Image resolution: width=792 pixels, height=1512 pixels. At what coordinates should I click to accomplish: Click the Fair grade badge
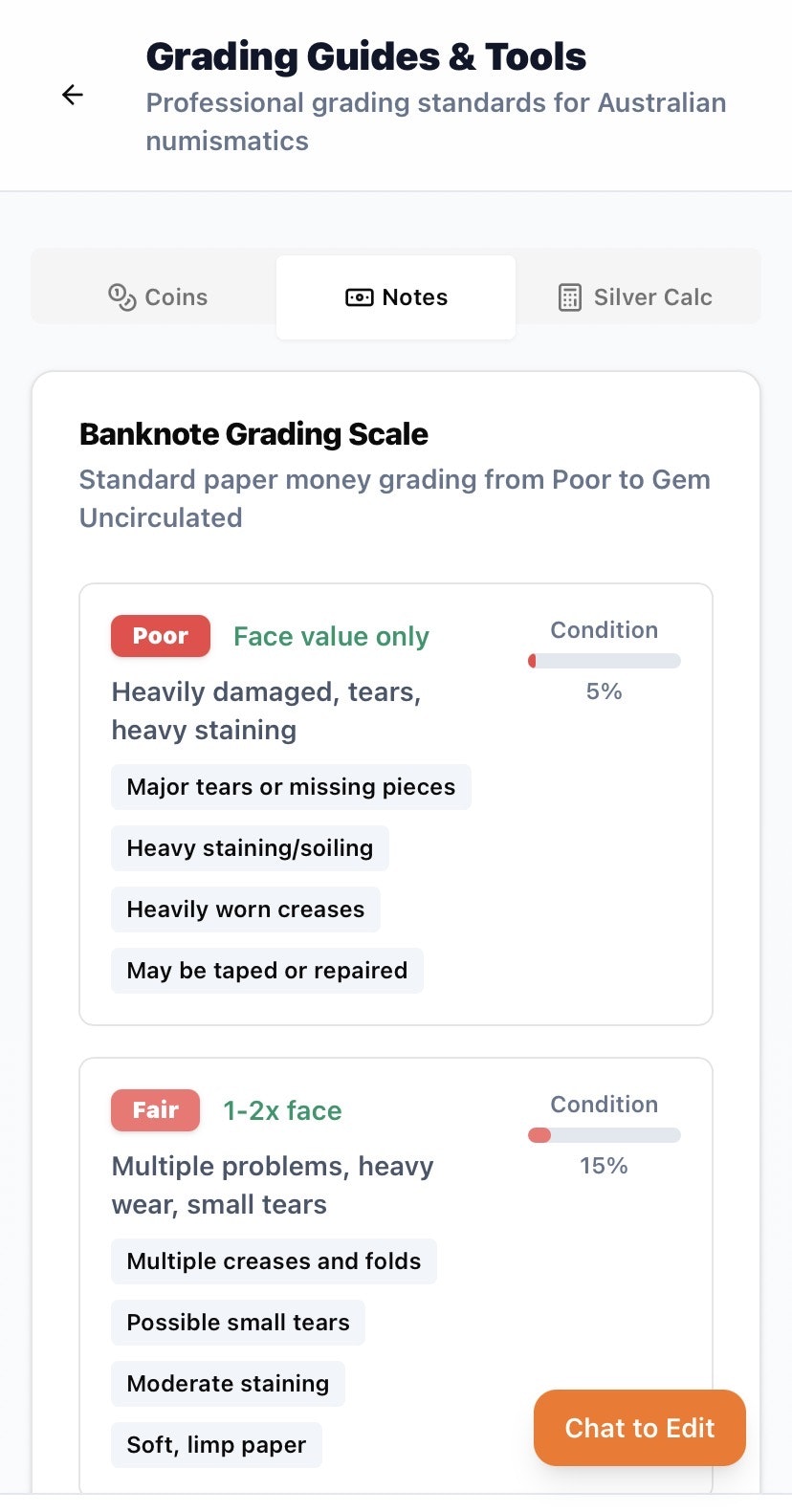click(155, 1110)
